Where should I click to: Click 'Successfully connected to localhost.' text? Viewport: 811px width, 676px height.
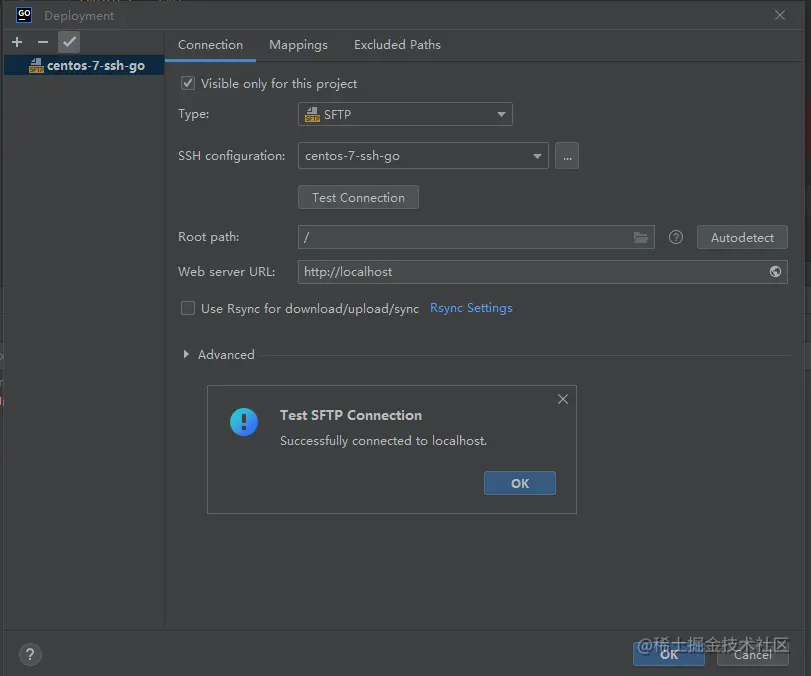point(383,441)
